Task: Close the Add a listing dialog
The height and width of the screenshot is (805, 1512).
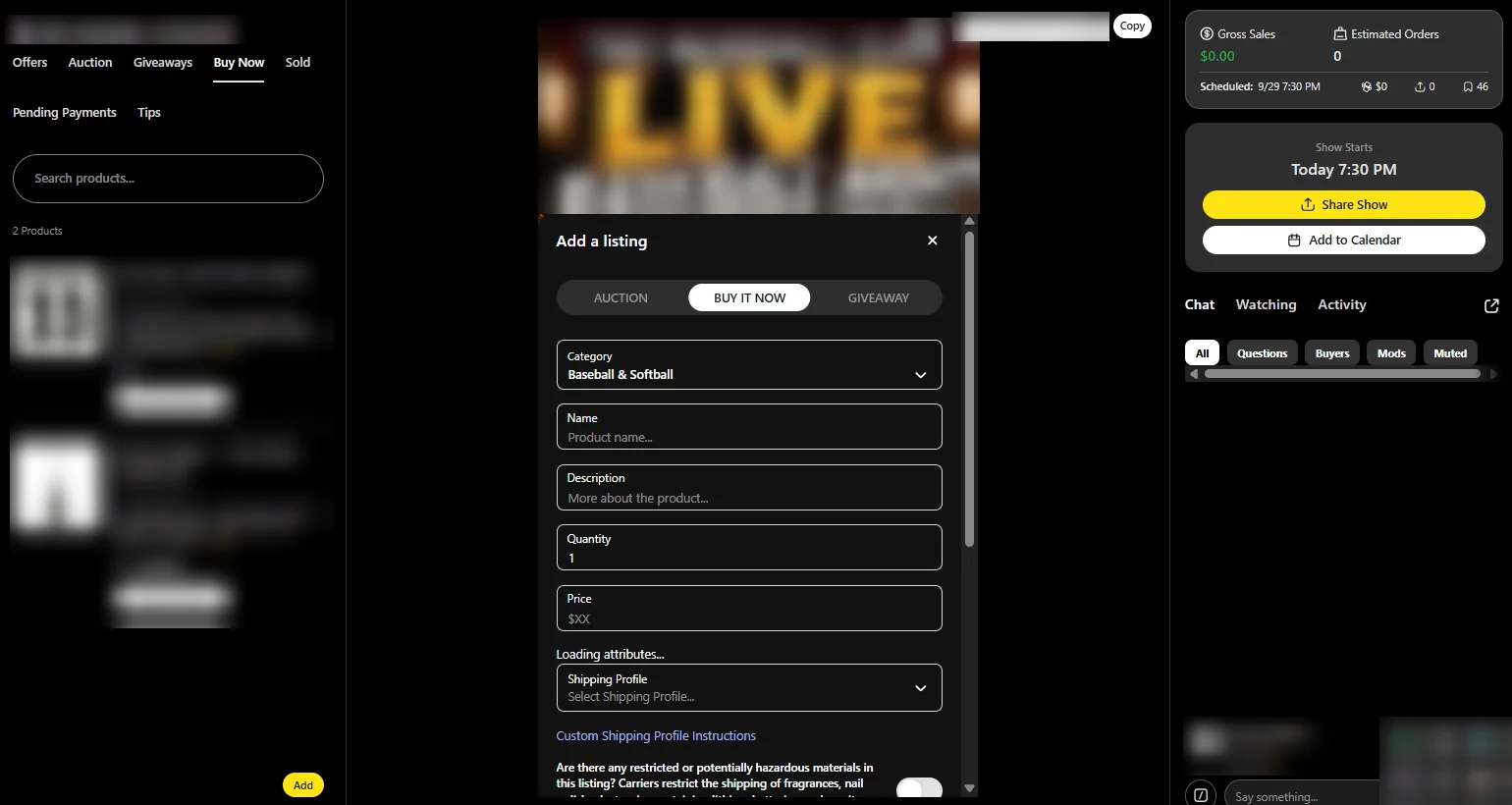Action: pyautogui.click(x=932, y=241)
